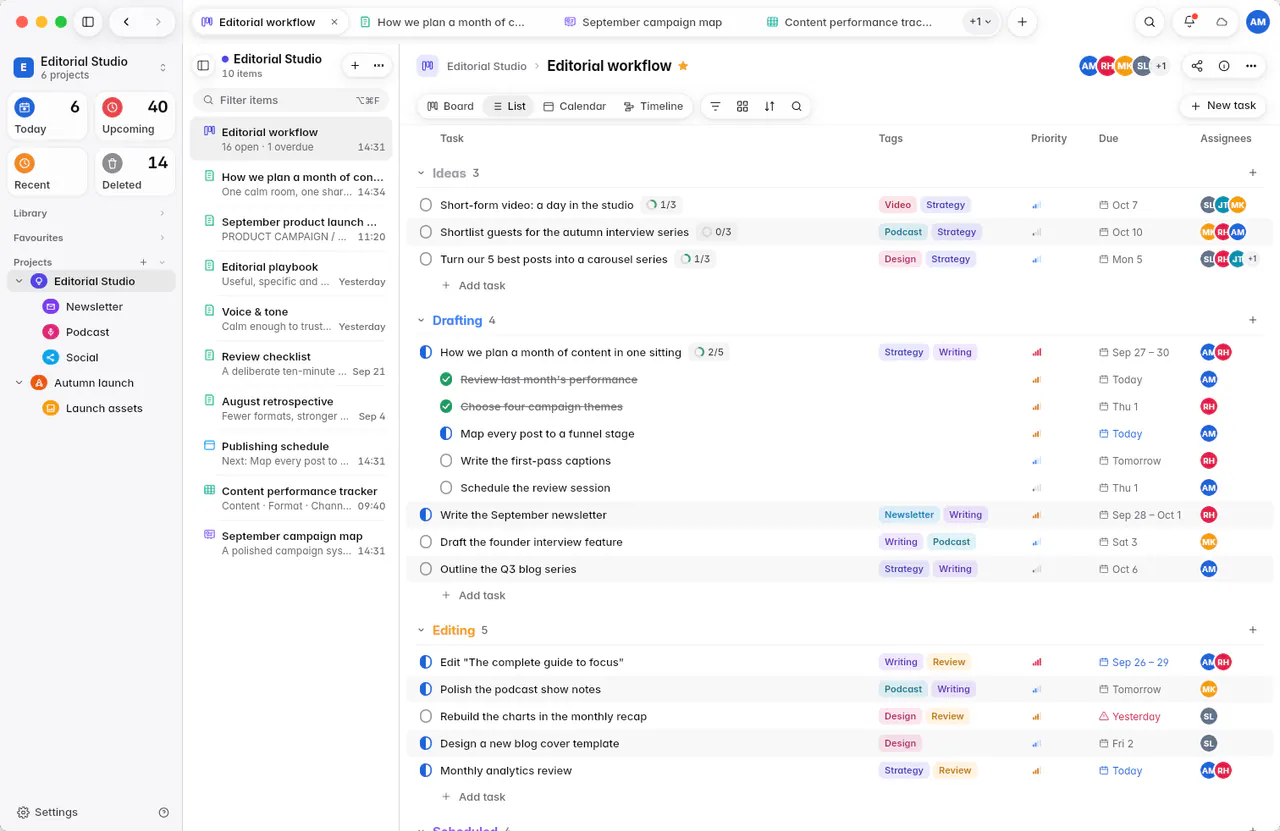Viewport: 1280px width, 831px height.
Task: Collapse the Drafting task group
Action: (421, 321)
